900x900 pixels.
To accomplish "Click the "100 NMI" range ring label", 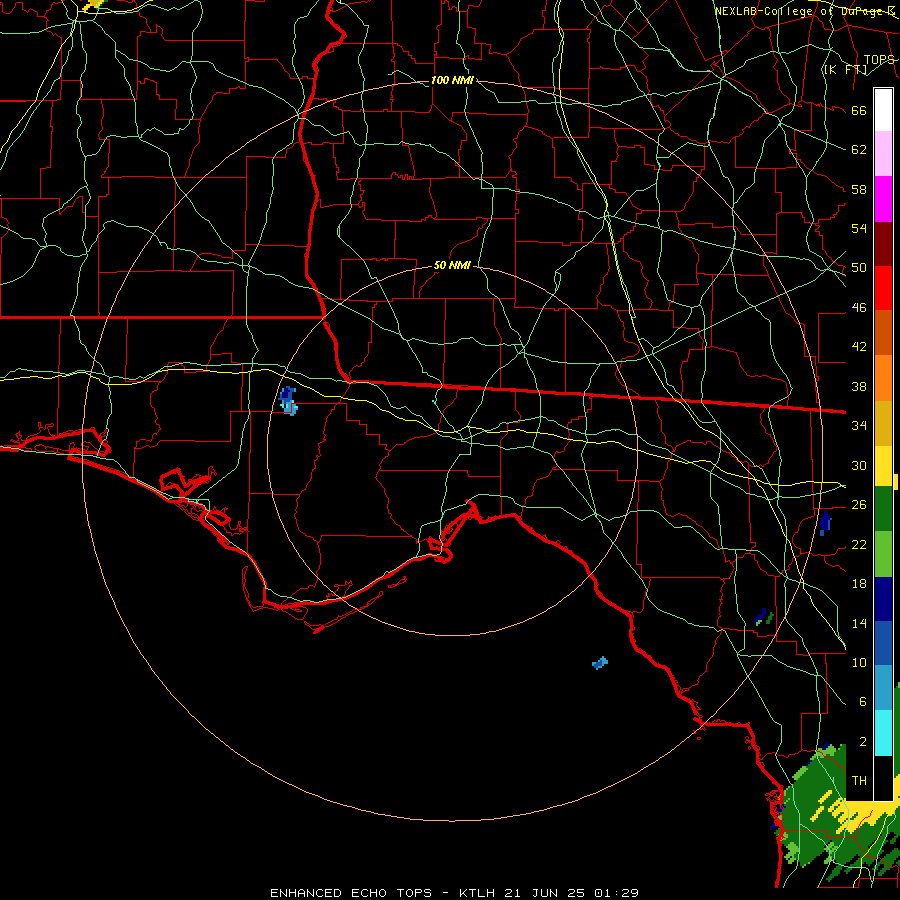I will pyautogui.click(x=452, y=80).
